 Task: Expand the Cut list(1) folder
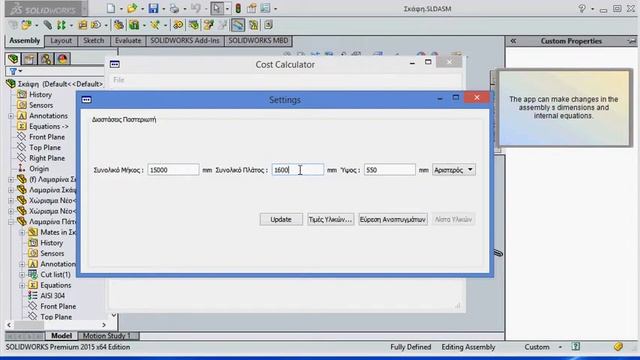[22, 275]
